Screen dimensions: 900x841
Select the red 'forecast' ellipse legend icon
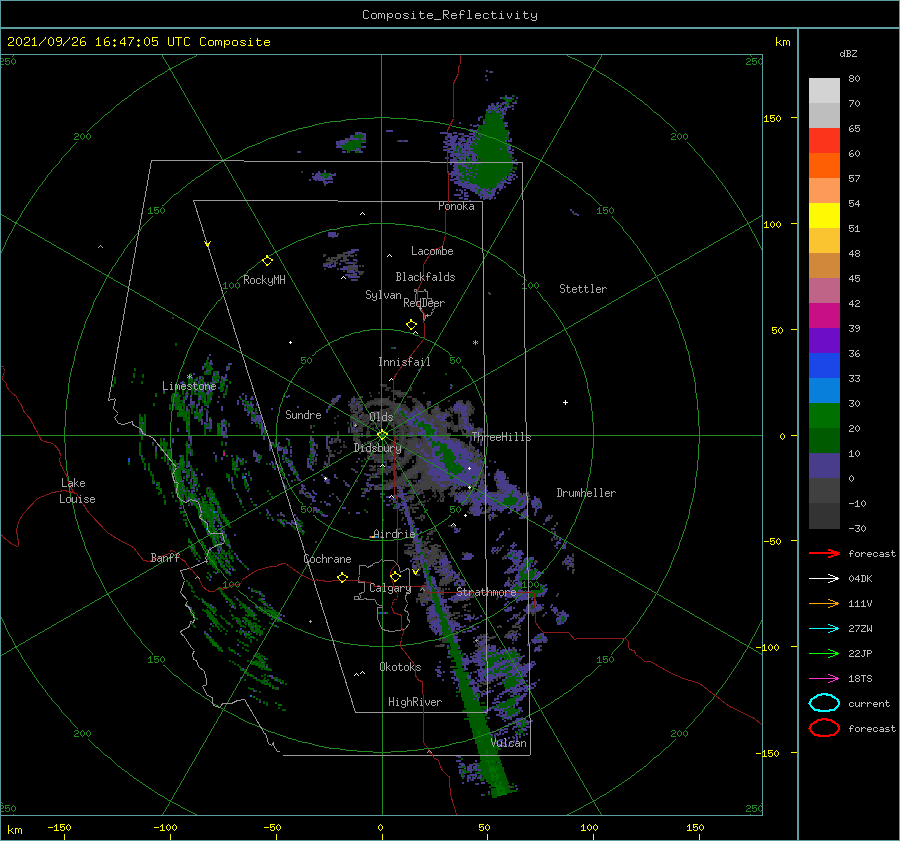tap(824, 728)
